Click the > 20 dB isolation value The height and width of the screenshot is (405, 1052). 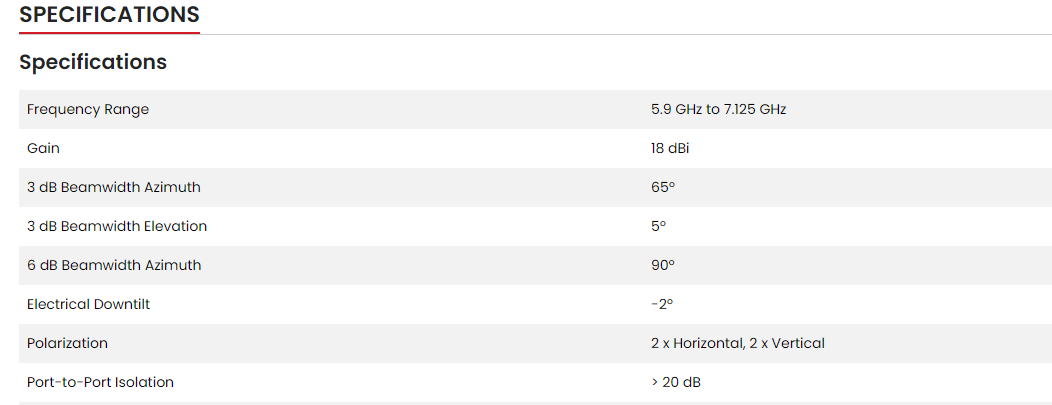click(x=676, y=382)
